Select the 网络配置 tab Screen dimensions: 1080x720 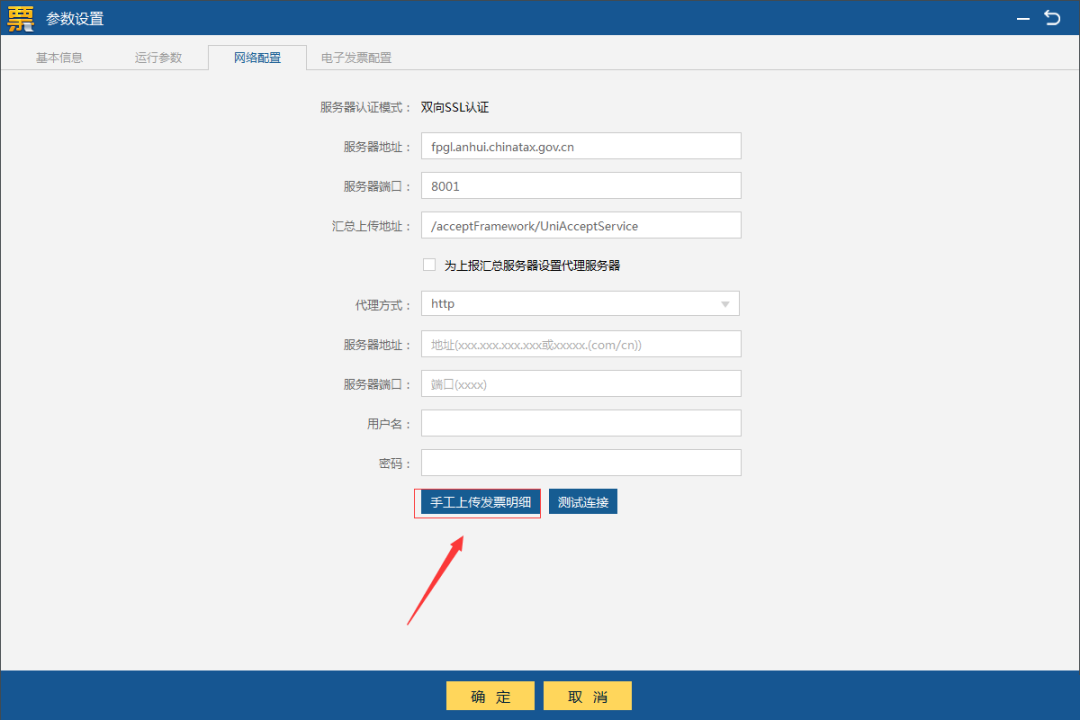click(x=257, y=58)
